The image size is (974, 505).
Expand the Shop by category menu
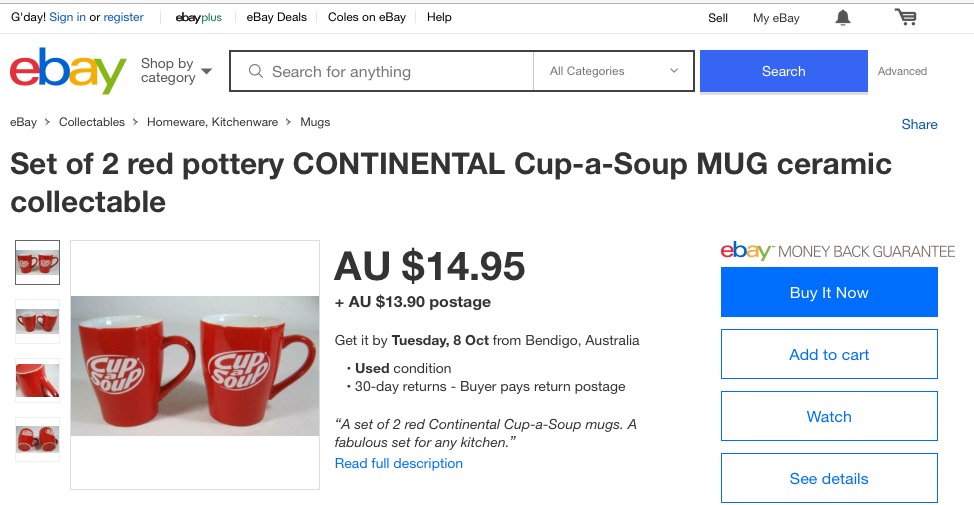(x=177, y=71)
